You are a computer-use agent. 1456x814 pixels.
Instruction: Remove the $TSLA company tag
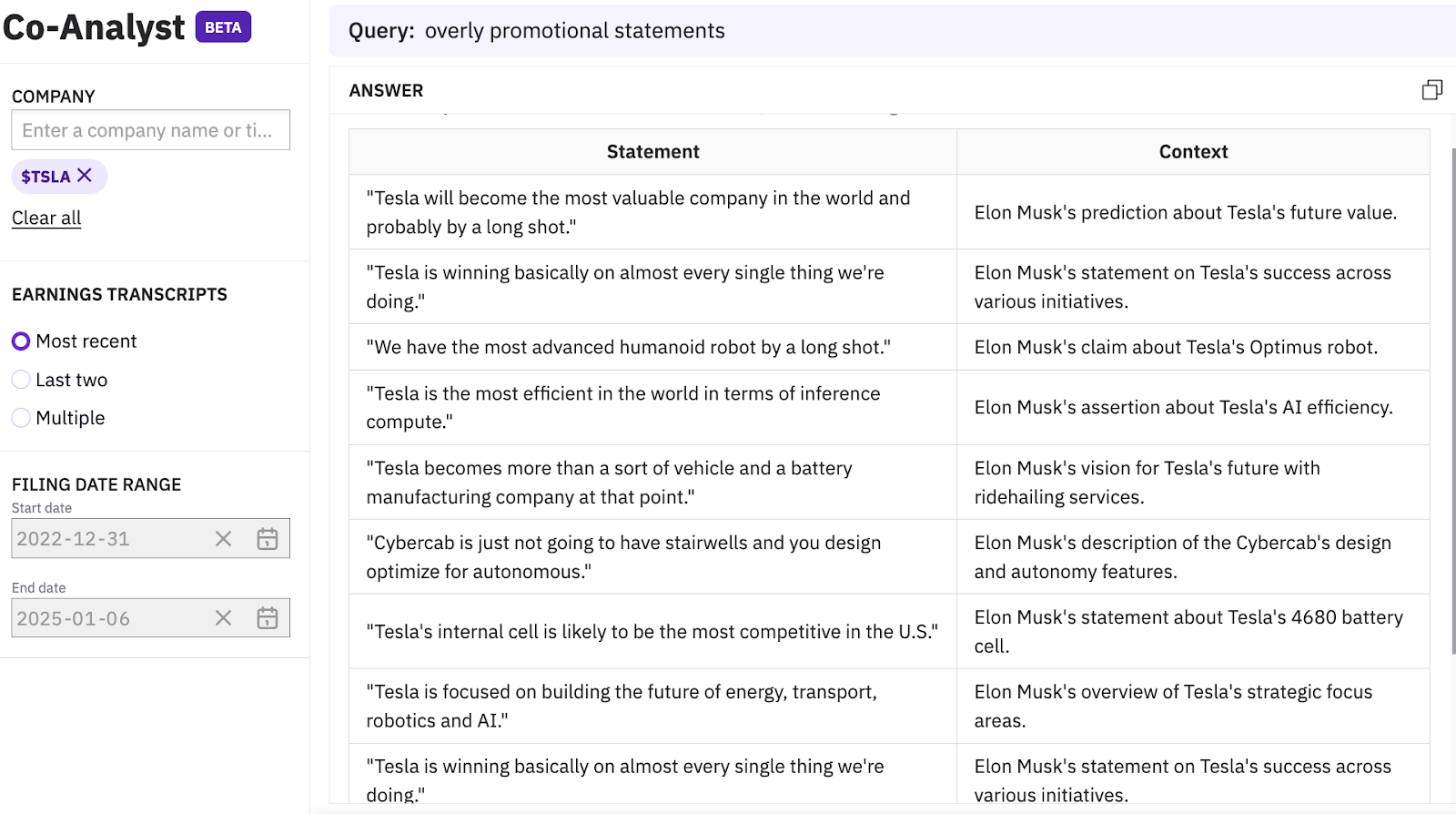85,176
